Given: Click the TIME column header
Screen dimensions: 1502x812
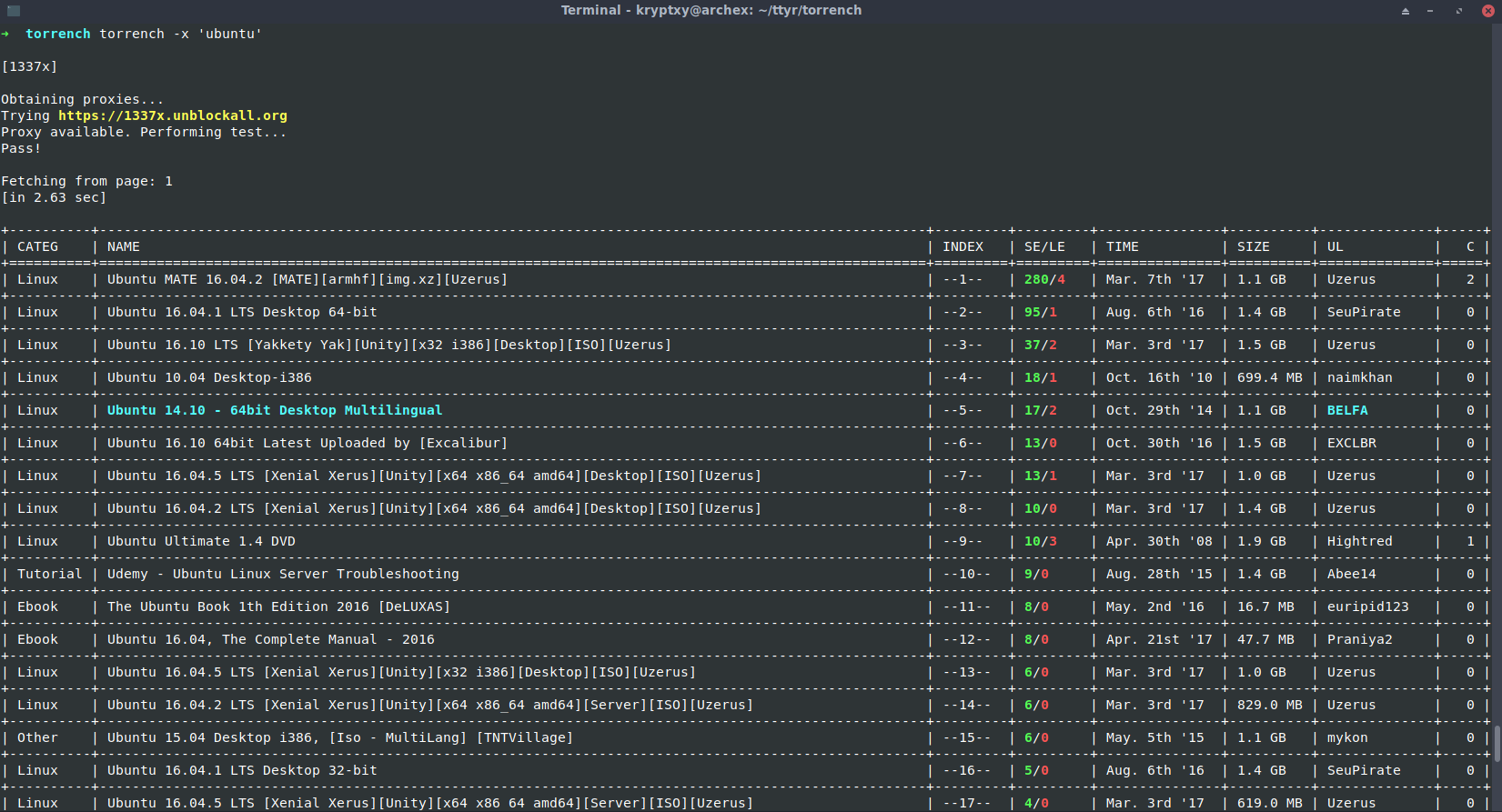Looking at the screenshot, I should click(1123, 246).
